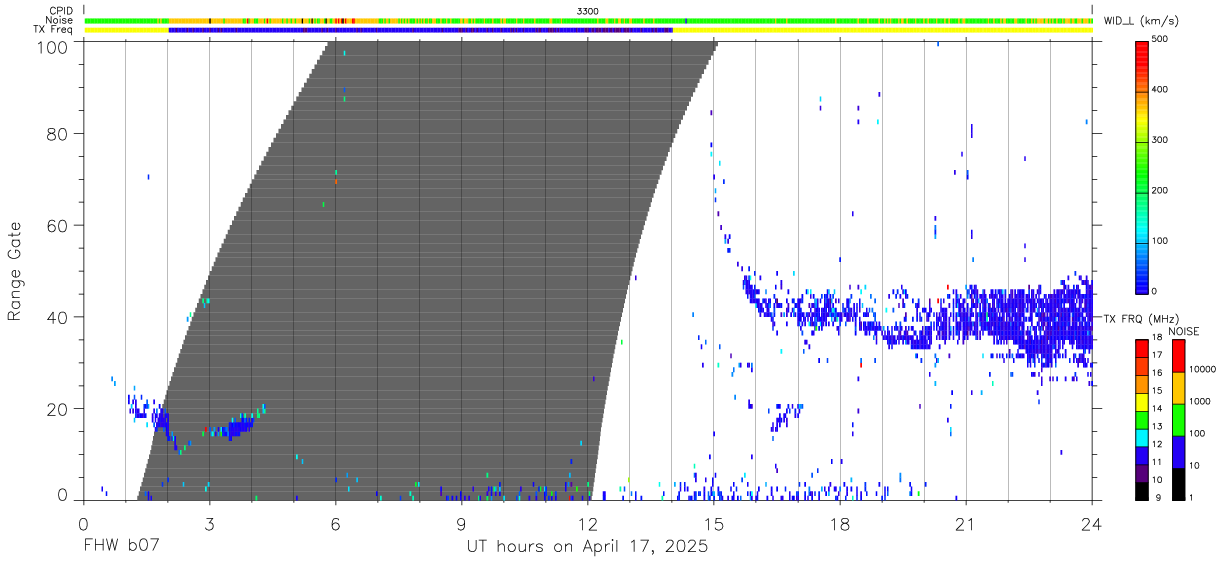1228x567 pixels.
Task: Click the Noise row label
Action: [59, 20]
